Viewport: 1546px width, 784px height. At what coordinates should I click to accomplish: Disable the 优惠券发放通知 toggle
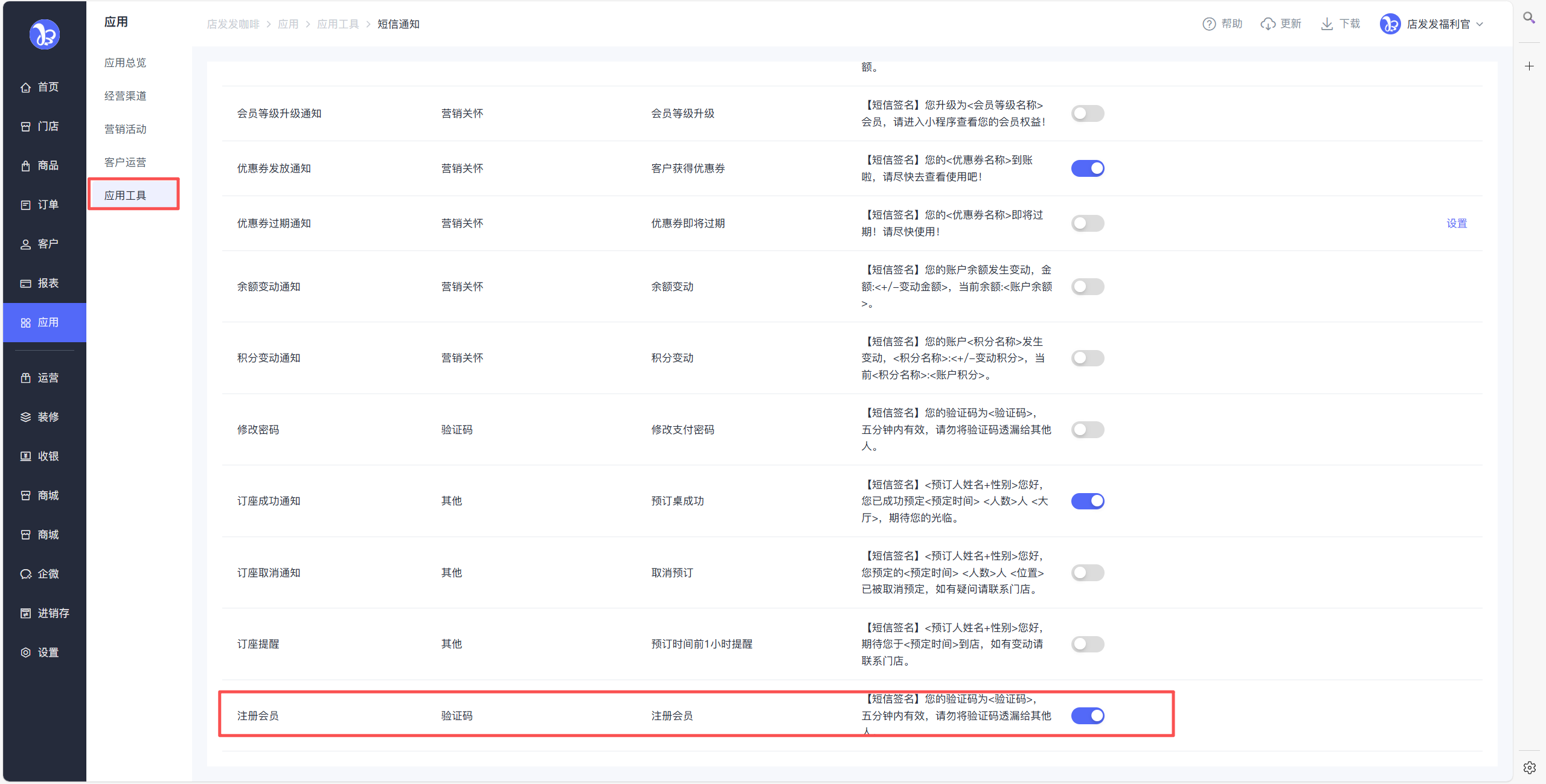tap(1087, 168)
